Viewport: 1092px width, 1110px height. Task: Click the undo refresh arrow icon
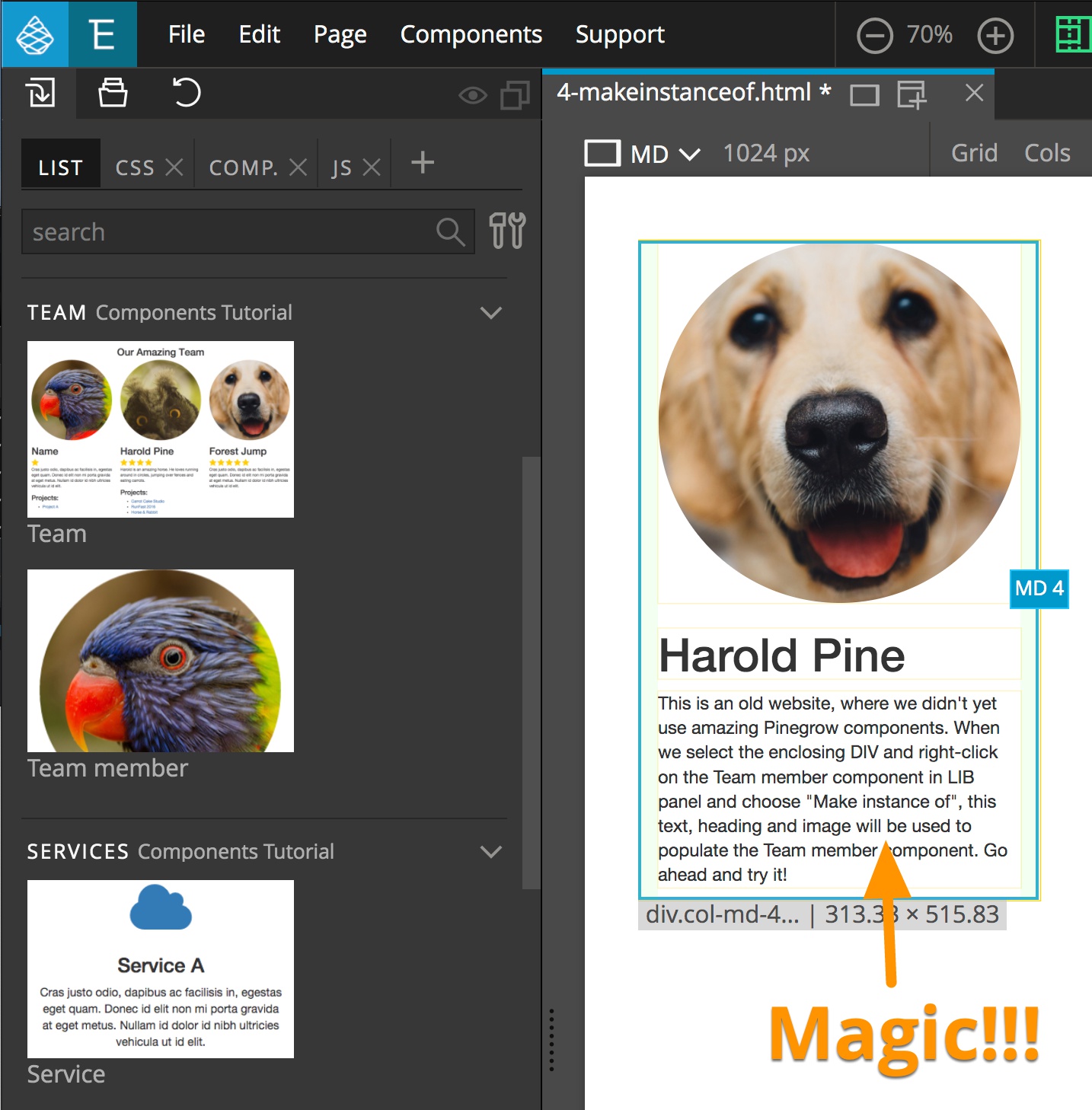186,93
